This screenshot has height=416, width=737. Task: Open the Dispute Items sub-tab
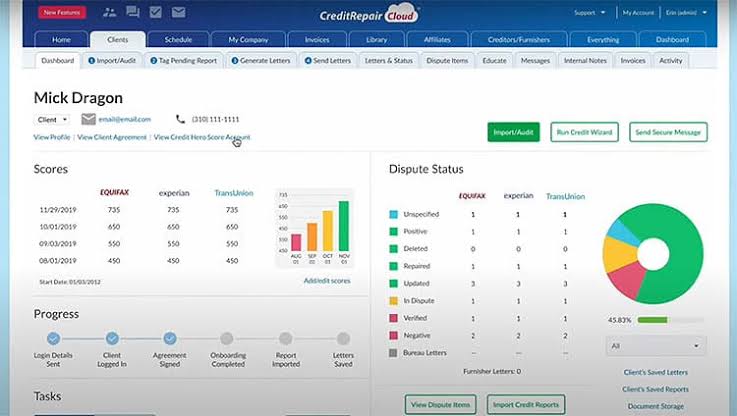(x=447, y=61)
